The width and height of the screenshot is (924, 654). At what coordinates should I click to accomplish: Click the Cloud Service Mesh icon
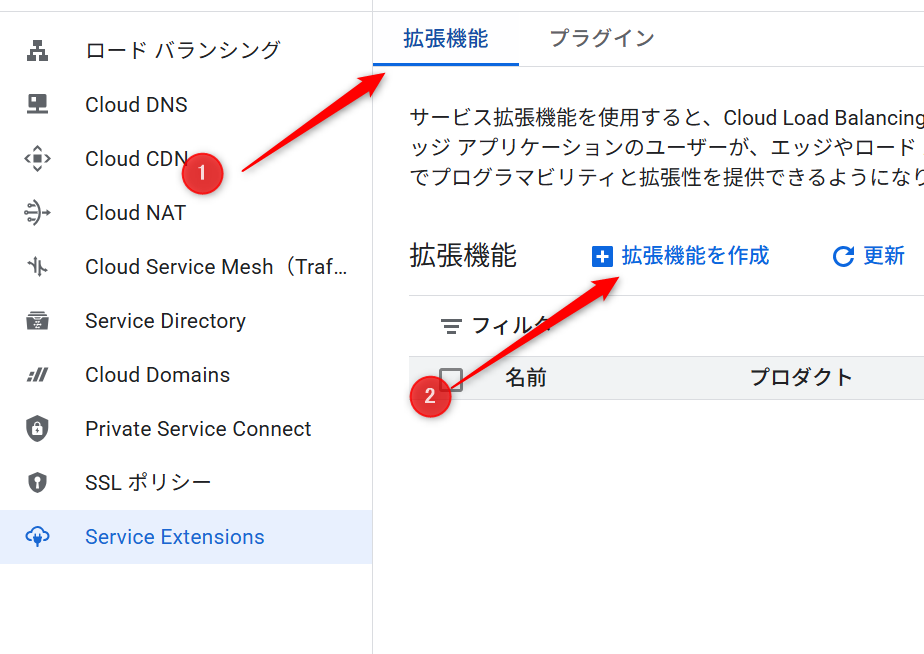pos(37,266)
